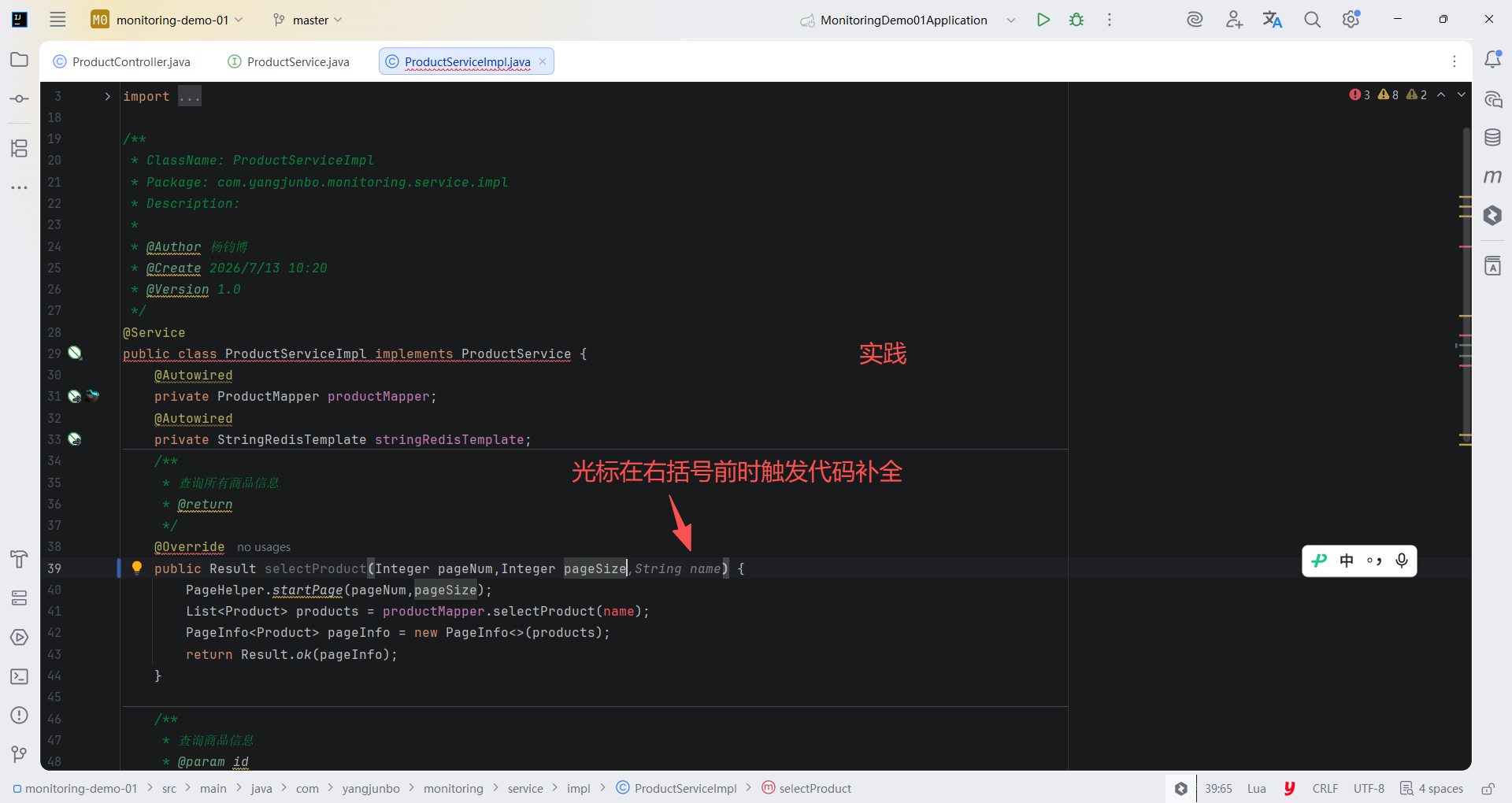Screen dimensions: 1512x803
Task: Open UTF-8 encoding selector
Action: [x=1369, y=788]
